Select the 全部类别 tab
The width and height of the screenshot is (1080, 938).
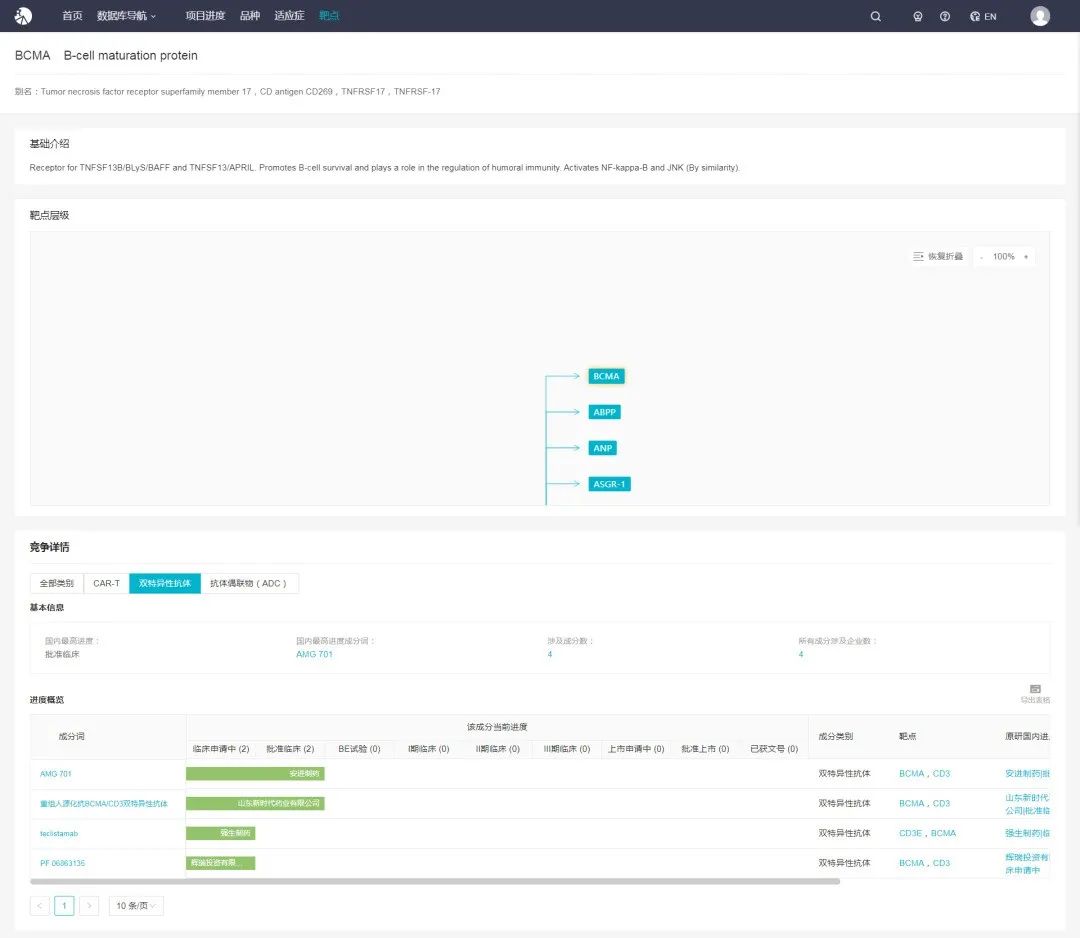[56, 583]
